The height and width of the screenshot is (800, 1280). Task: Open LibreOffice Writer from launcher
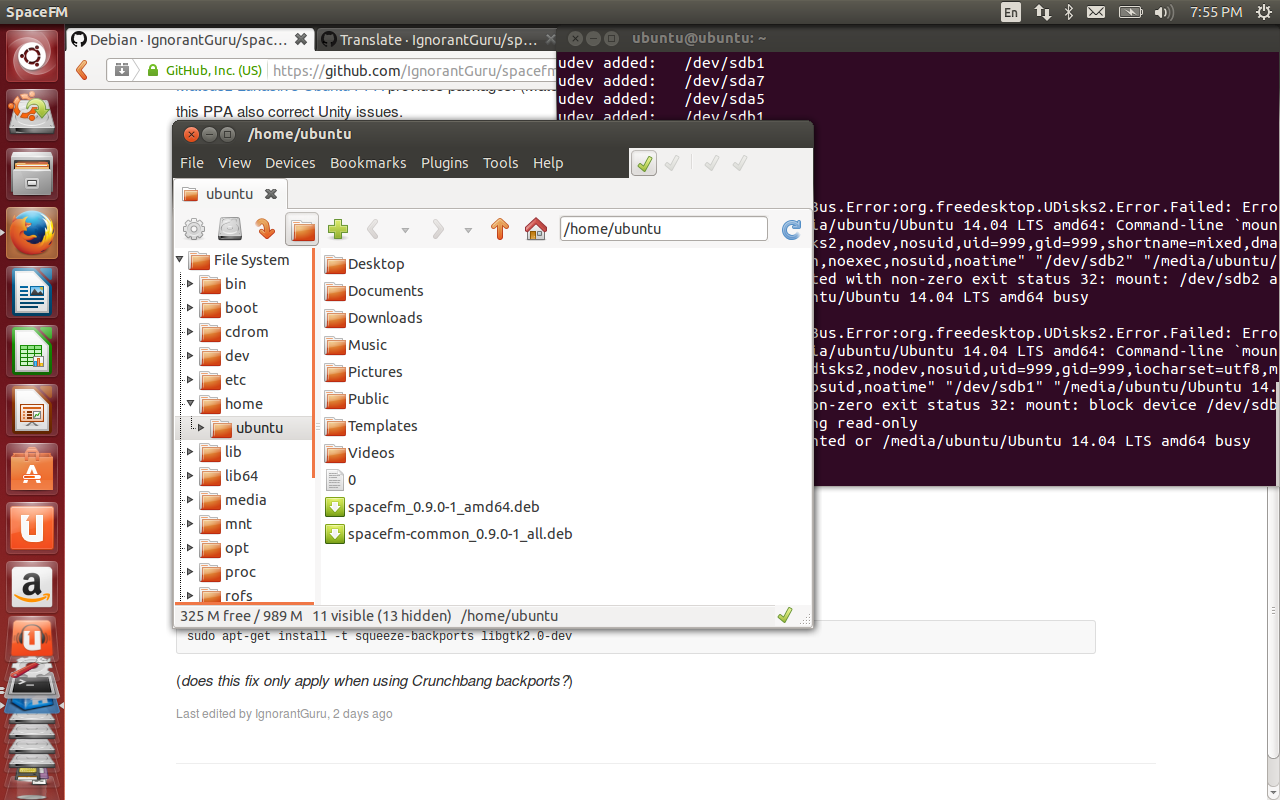(x=32, y=294)
